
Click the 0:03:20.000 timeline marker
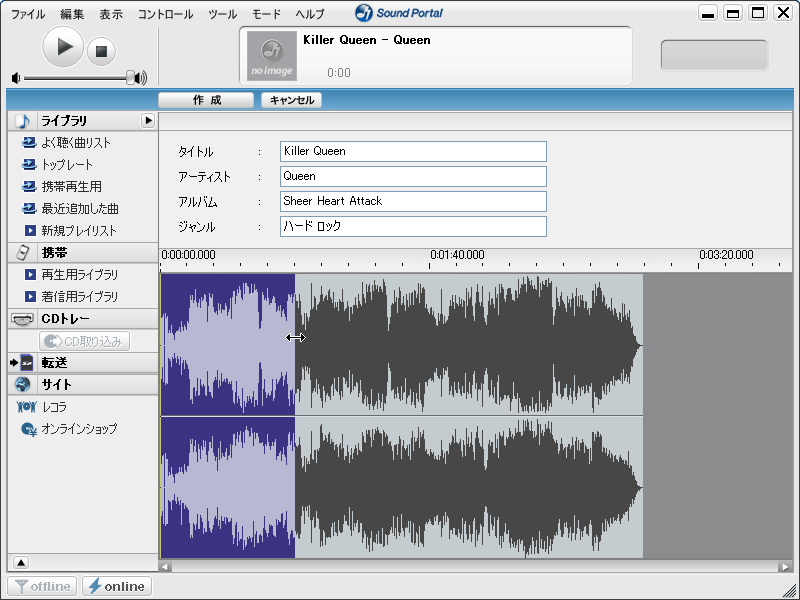(726, 255)
